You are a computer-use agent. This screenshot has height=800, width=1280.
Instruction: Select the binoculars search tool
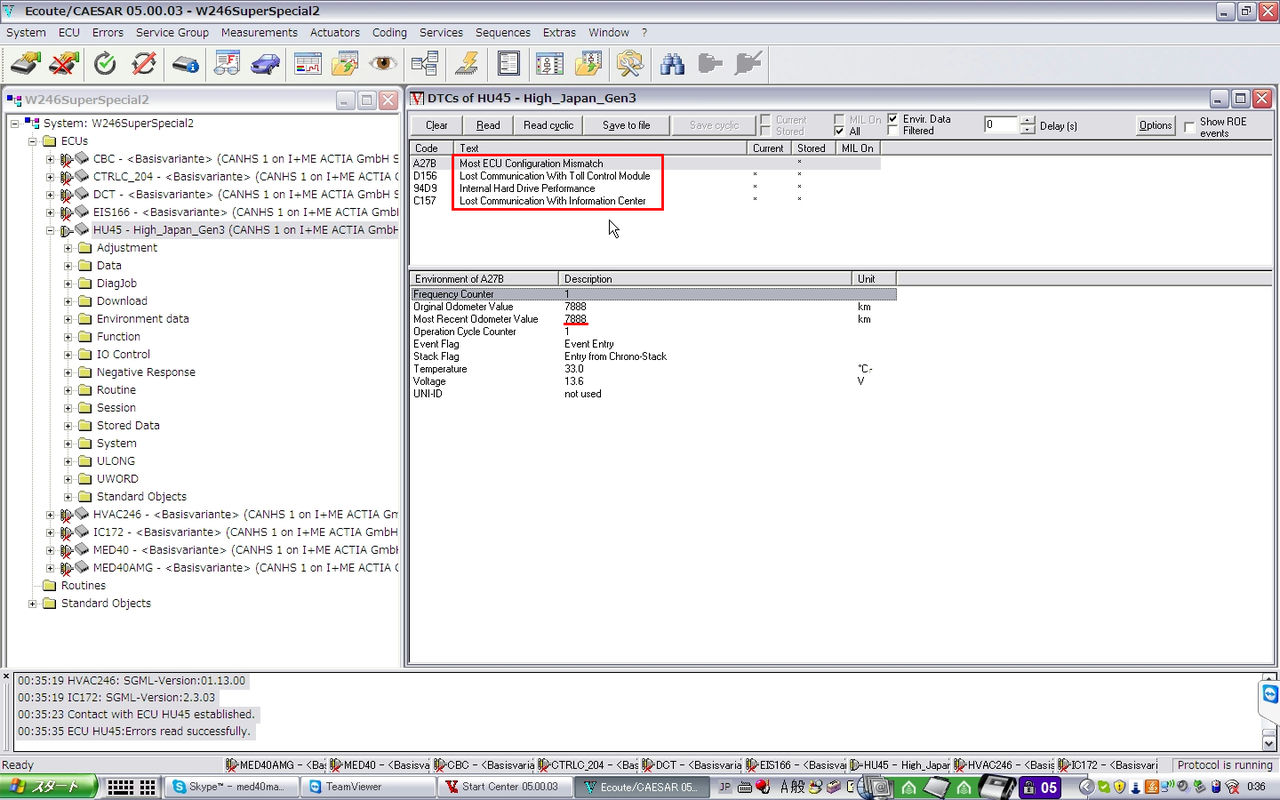673,63
